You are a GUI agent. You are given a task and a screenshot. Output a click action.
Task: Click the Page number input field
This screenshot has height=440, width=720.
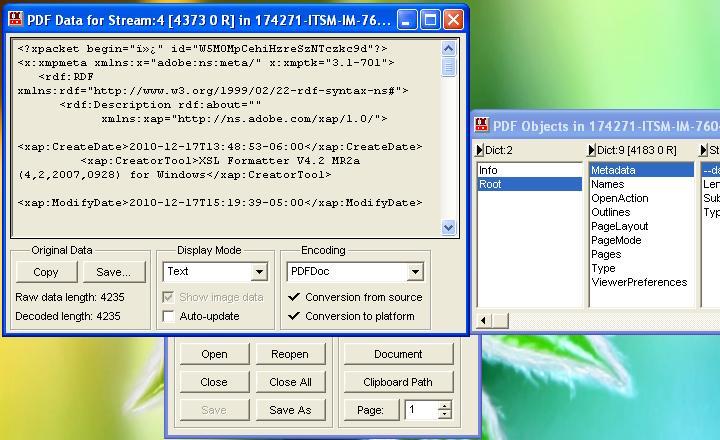point(420,410)
